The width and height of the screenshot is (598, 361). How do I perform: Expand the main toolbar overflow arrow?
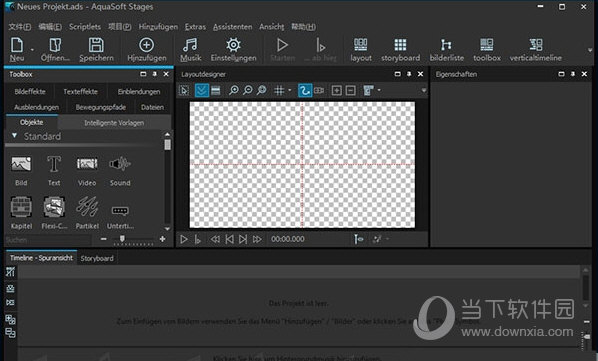coord(590,50)
